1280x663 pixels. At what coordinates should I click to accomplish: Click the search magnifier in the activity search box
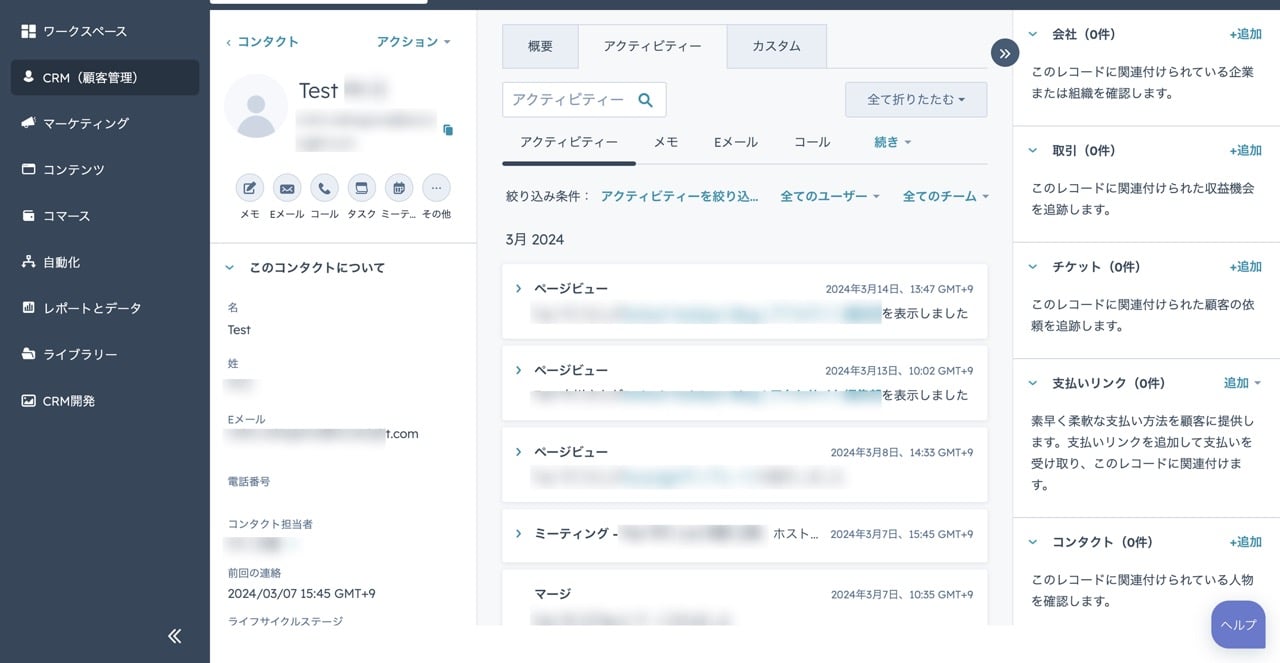[645, 100]
